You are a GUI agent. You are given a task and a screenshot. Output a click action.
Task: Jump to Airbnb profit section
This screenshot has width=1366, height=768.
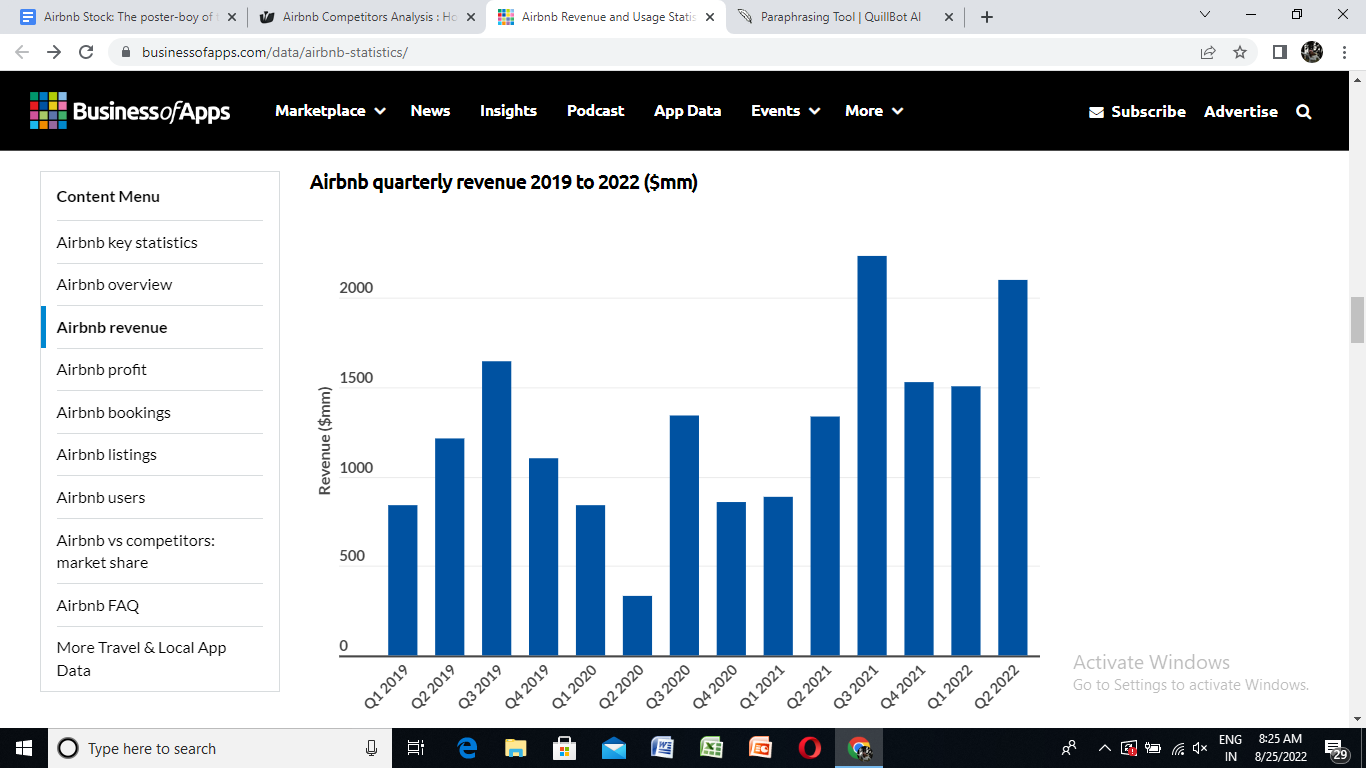coord(101,369)
